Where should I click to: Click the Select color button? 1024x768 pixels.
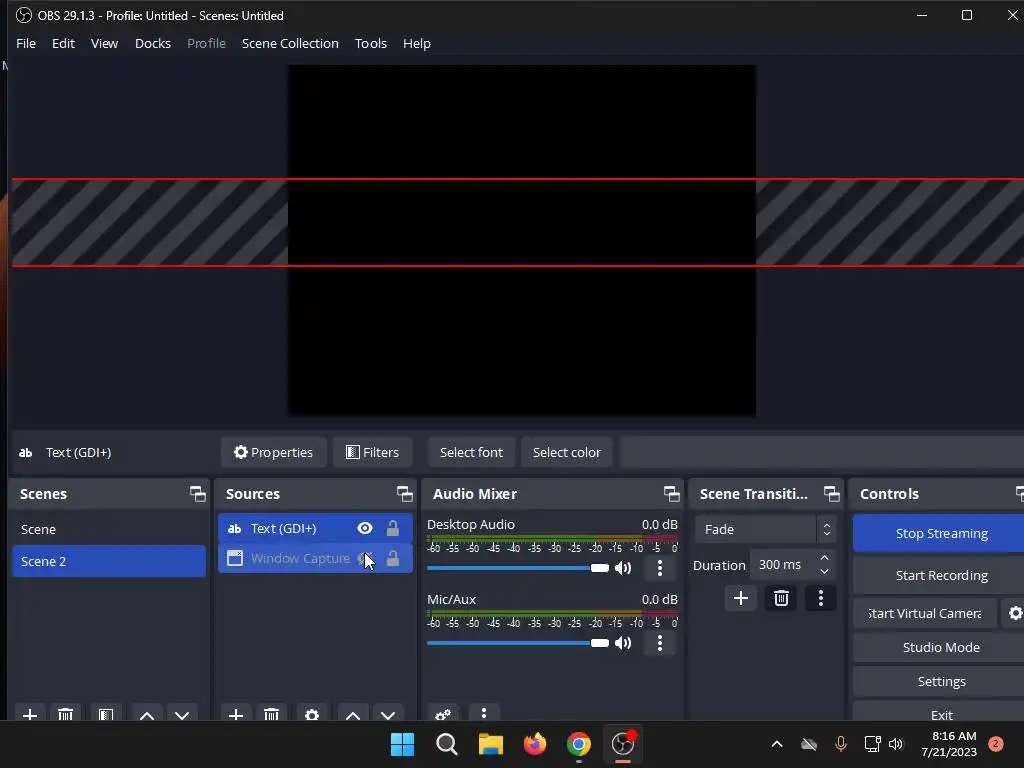[566, 452]
